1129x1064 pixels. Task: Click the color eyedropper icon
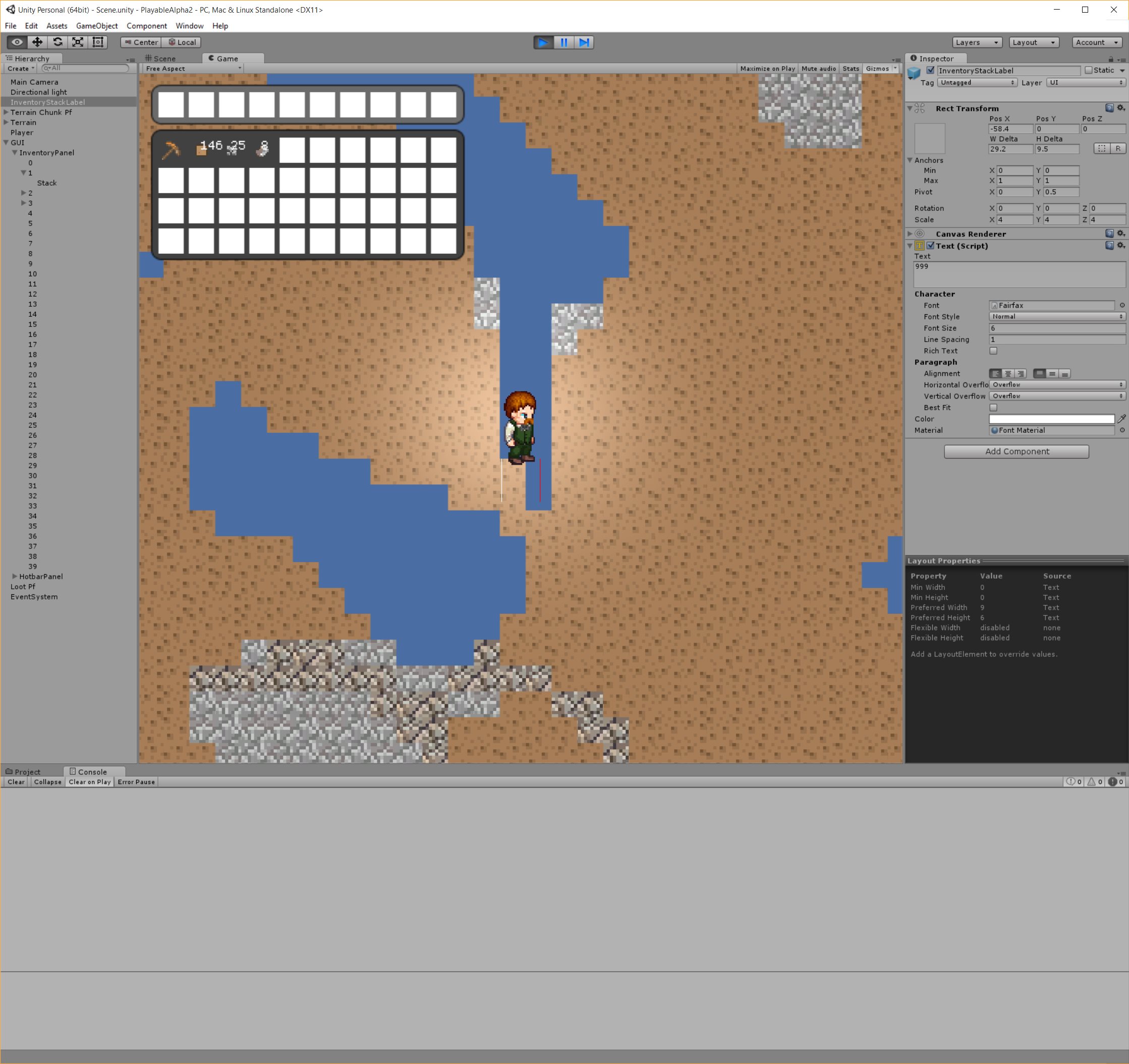(1121, 419)
